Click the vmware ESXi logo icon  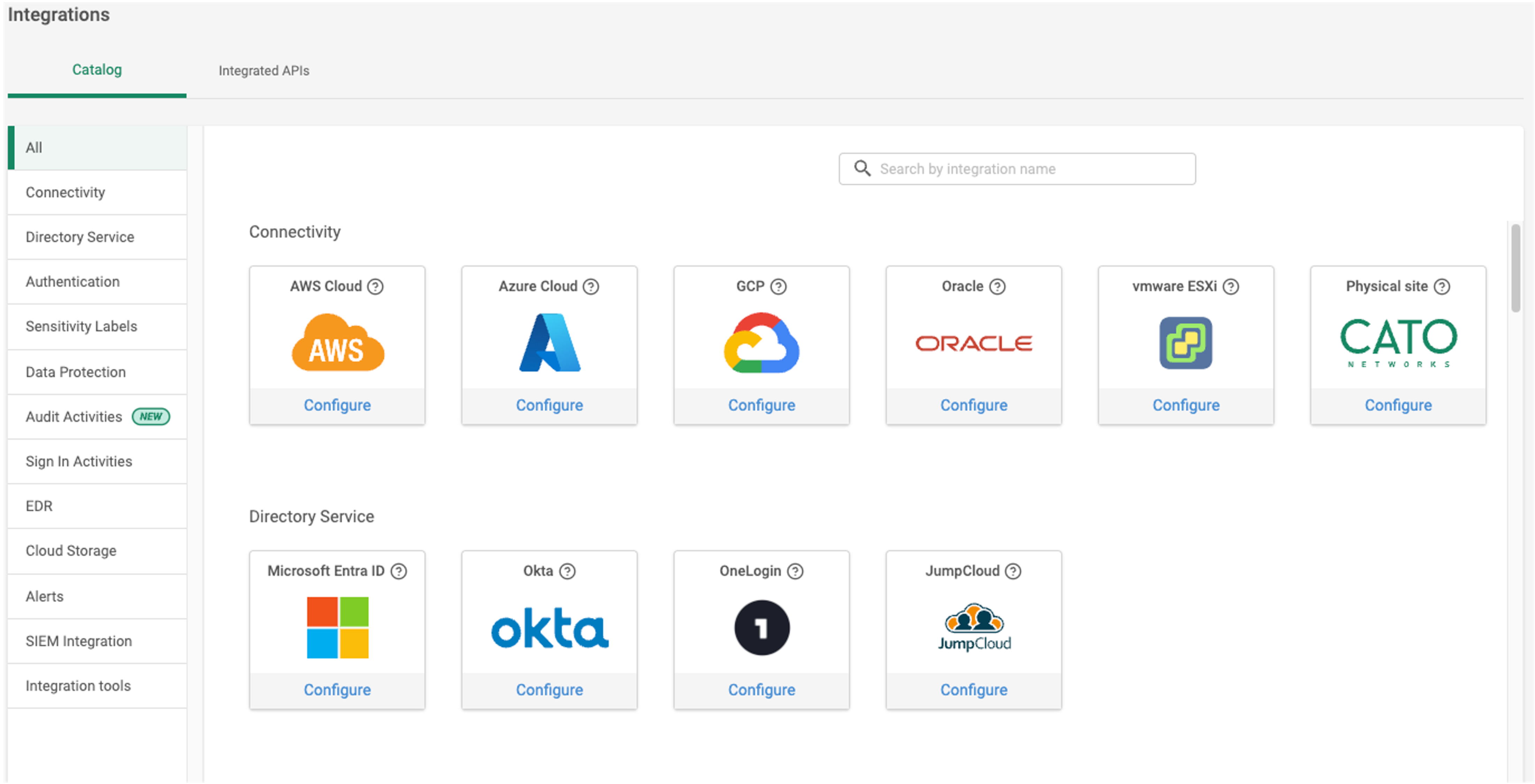pyautogui.click(x=1186, y=343)
